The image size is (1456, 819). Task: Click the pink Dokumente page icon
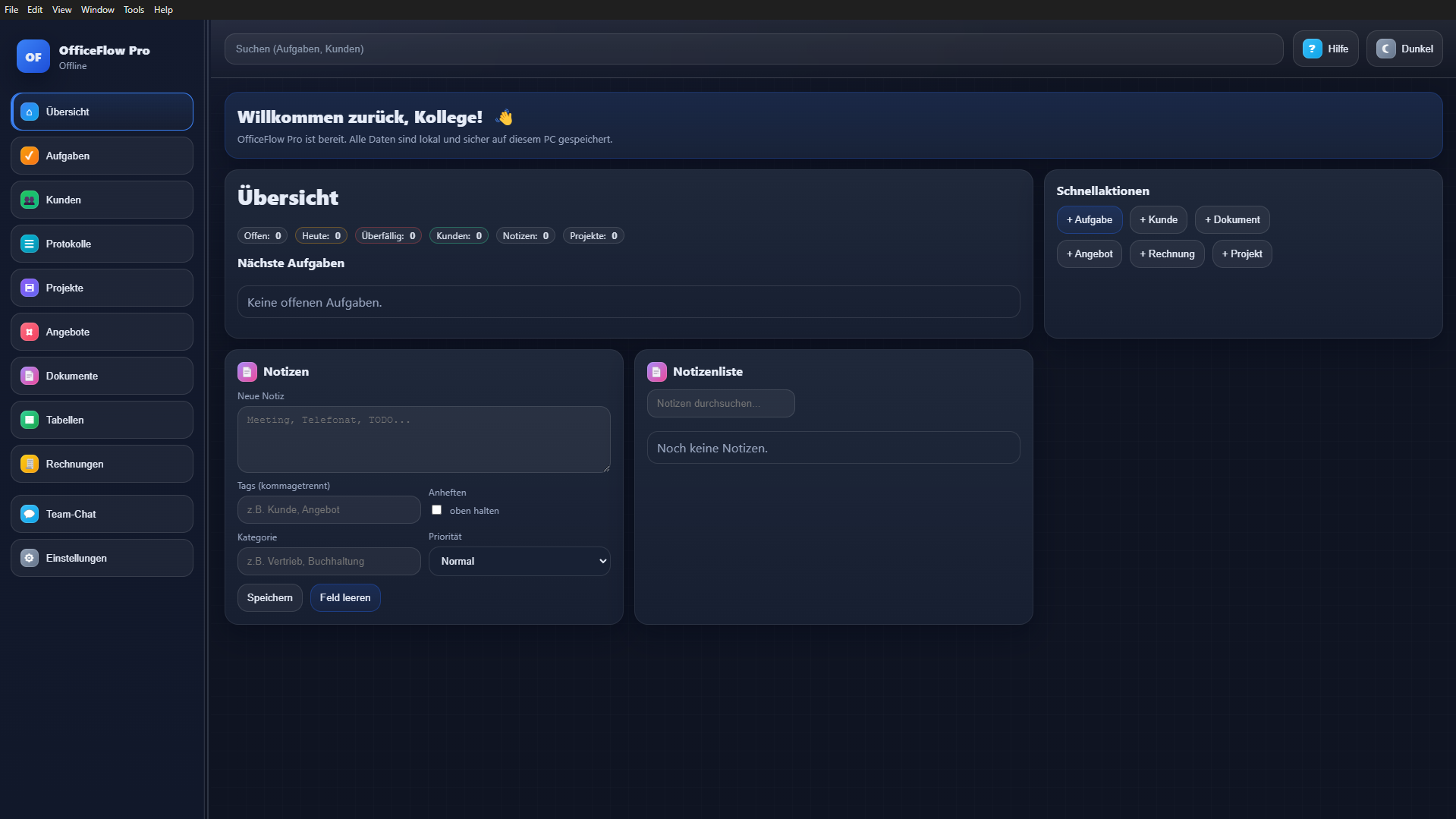[30, 376]
